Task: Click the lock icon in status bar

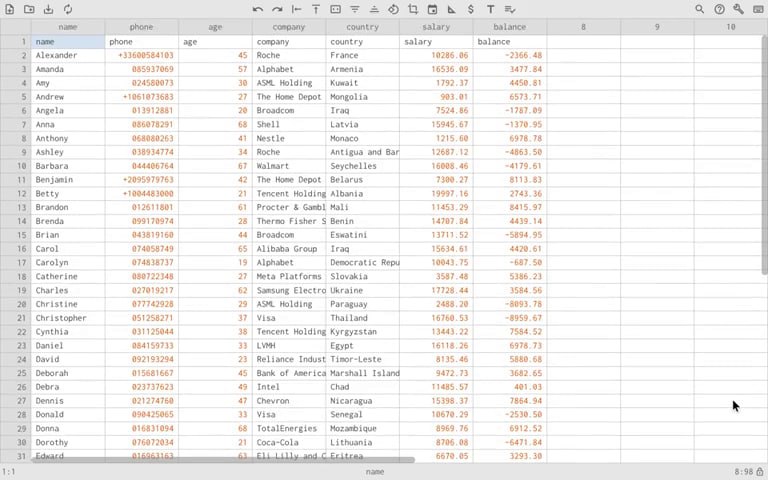Action: pyautogui.click(x=760, y=471)
